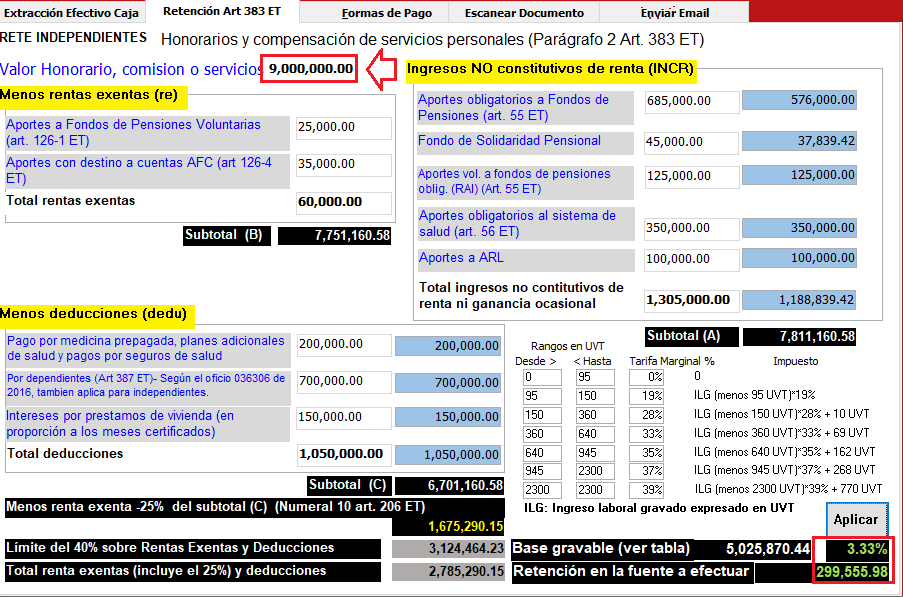Select the 'Retención en la fuente a efectuar' label
The height and width of the screenshot is (597, 903).
click(631, 572)
